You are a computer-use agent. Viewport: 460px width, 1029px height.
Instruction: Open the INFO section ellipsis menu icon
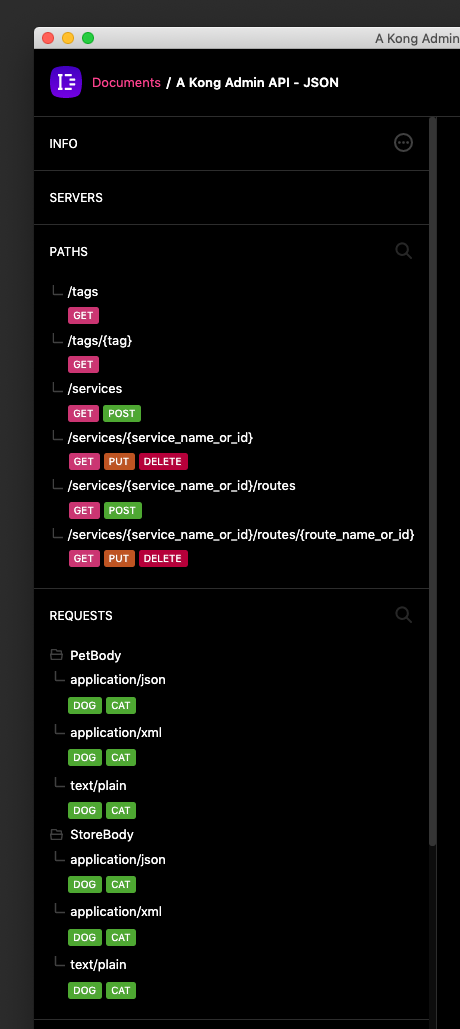pyautogui.click(x=404, y=142)
